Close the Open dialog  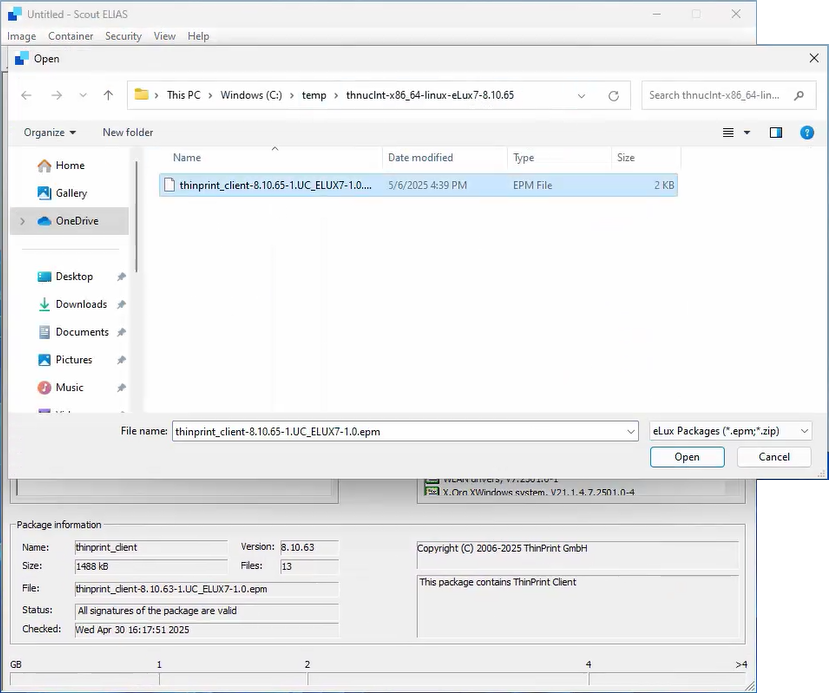click(x=814, y=58)
